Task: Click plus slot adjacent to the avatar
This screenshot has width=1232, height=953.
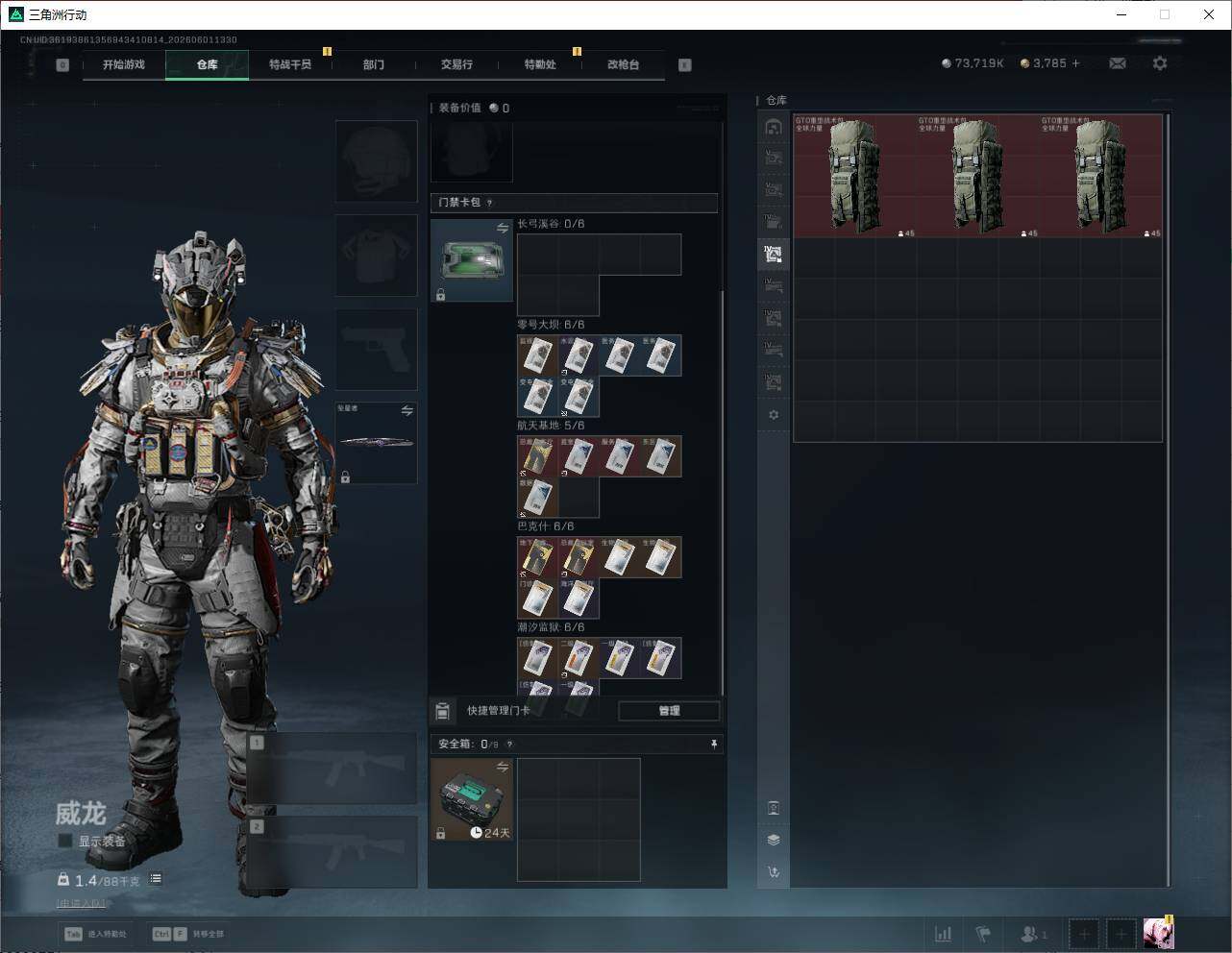Action: (x=1121, y=934)
